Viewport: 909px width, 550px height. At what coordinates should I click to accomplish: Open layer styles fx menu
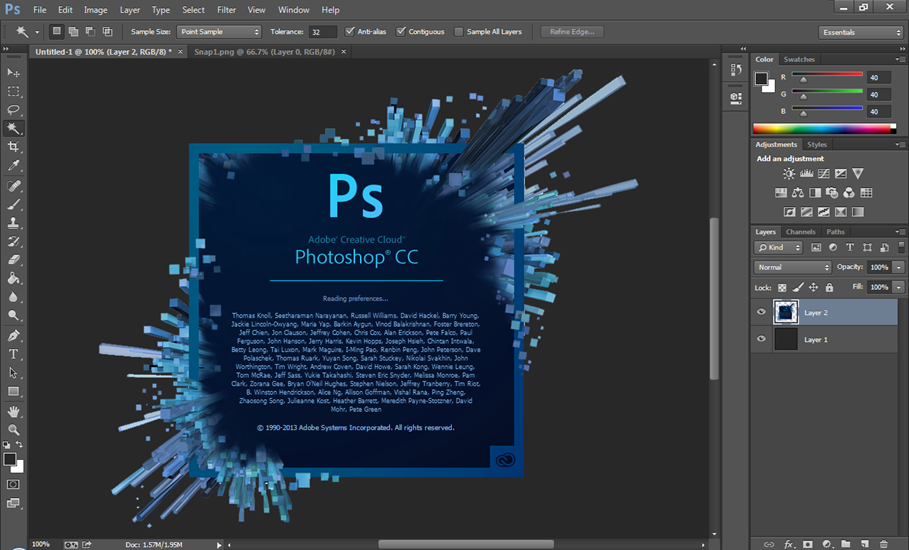[789, 544]
